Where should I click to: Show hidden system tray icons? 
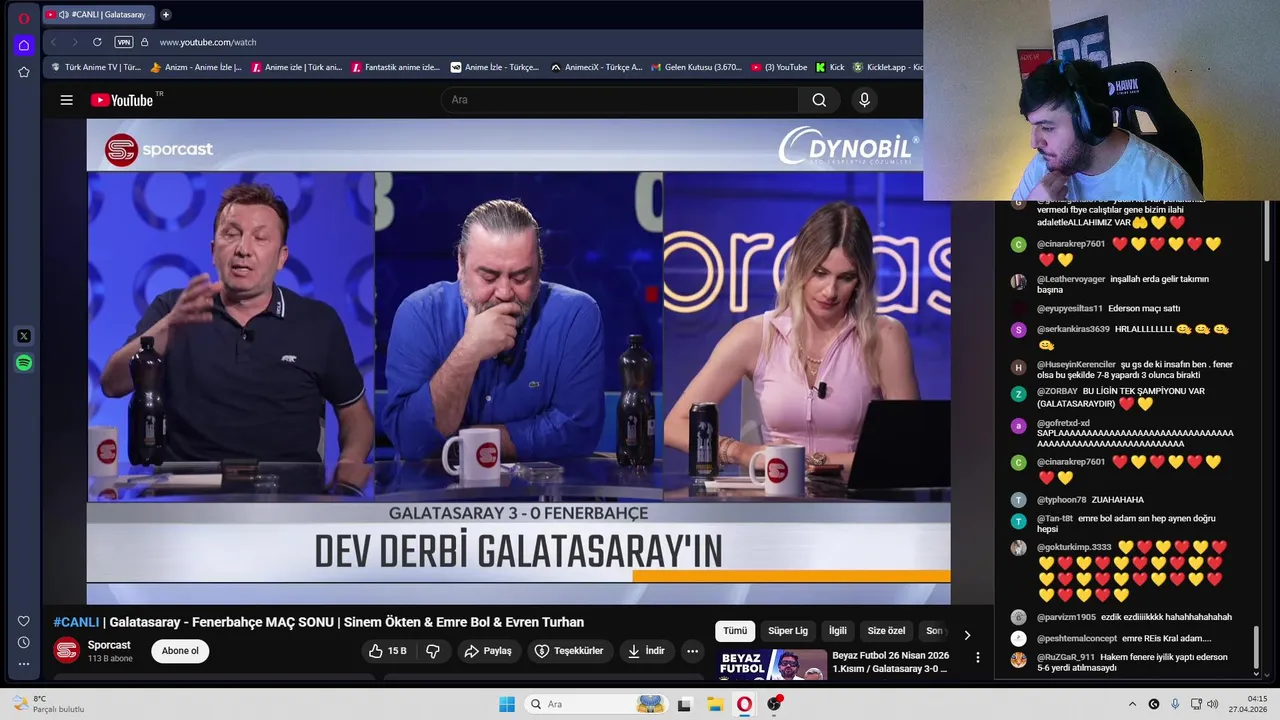point(1132,704)
